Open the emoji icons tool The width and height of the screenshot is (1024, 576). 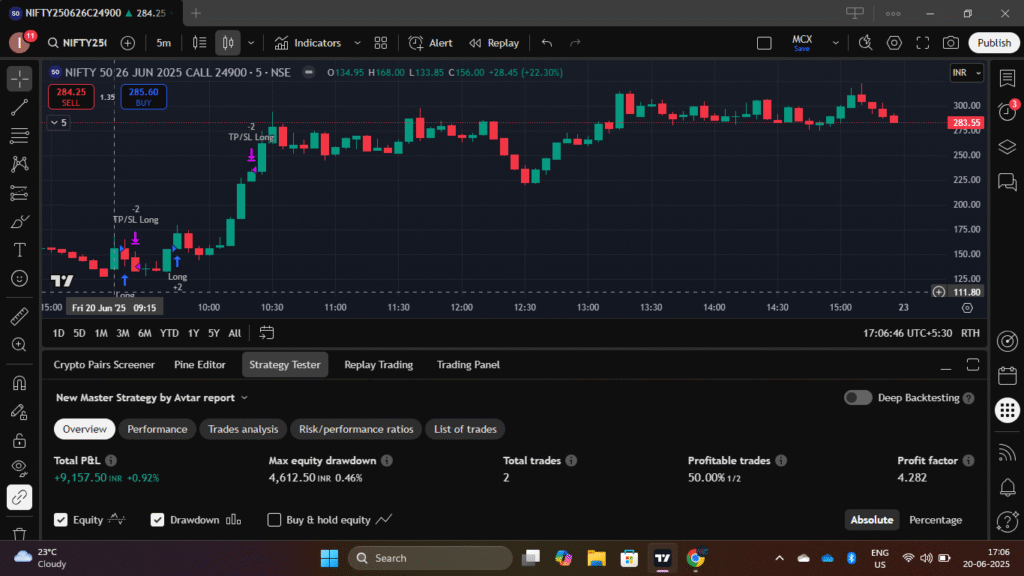pyautogui.click(x=20, y=278)
